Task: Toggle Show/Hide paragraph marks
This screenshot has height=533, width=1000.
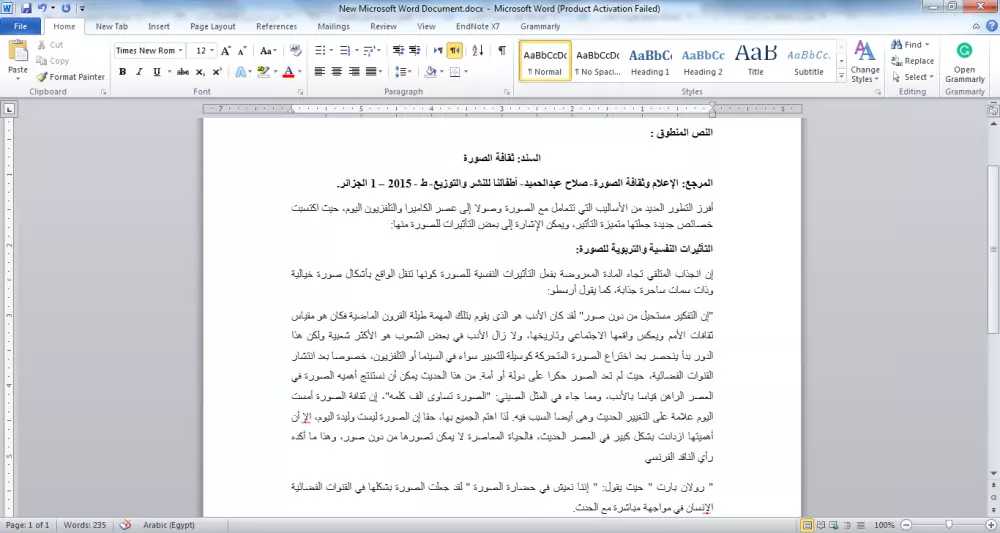Action: [x=503, y=50]
